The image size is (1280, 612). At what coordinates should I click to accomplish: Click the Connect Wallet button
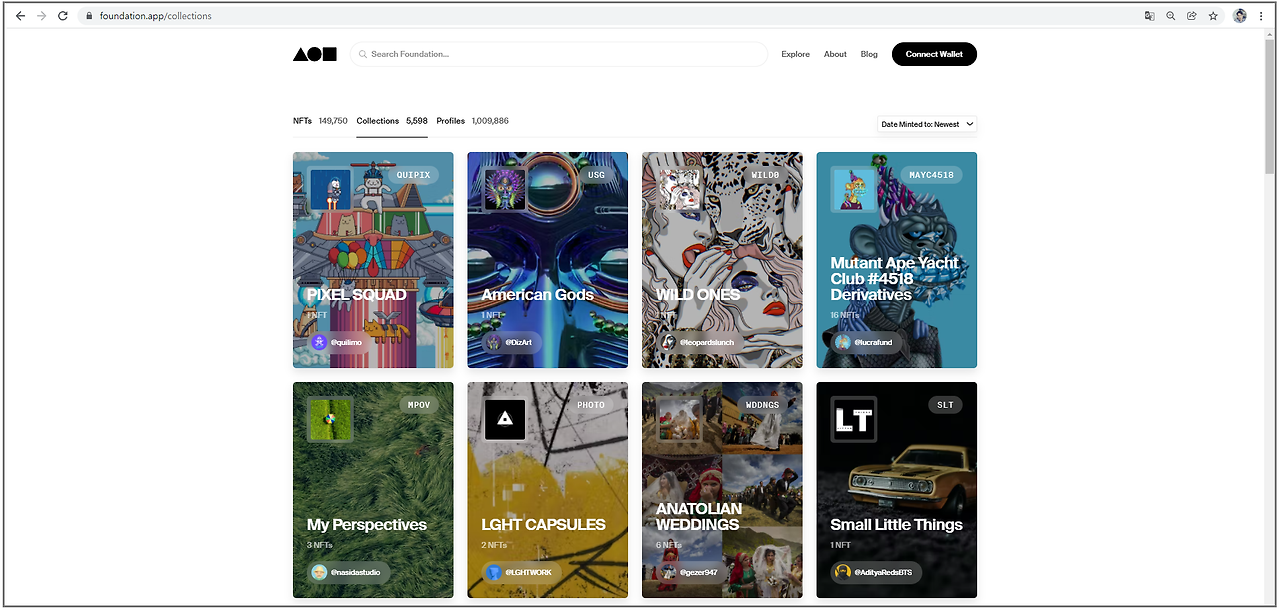pyautogui.click(x=934, y=54)
